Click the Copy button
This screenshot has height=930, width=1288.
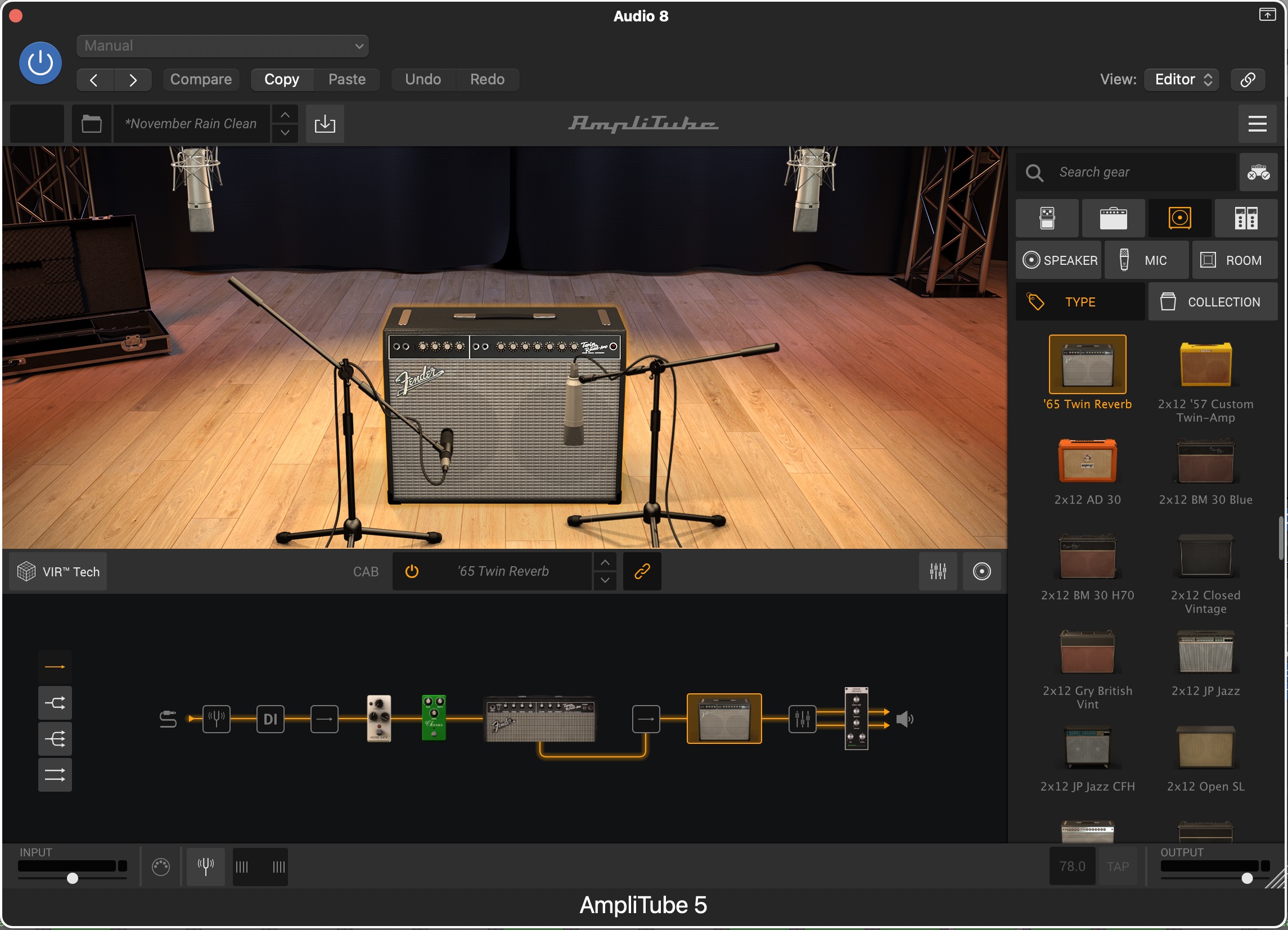[282, 79]
